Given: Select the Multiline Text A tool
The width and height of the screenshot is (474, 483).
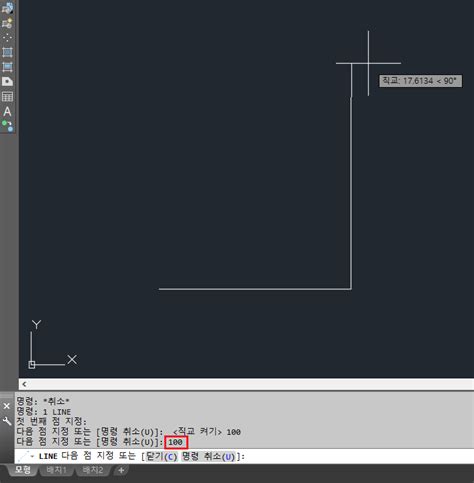Looking at the screenshot, I should [7, 111].
